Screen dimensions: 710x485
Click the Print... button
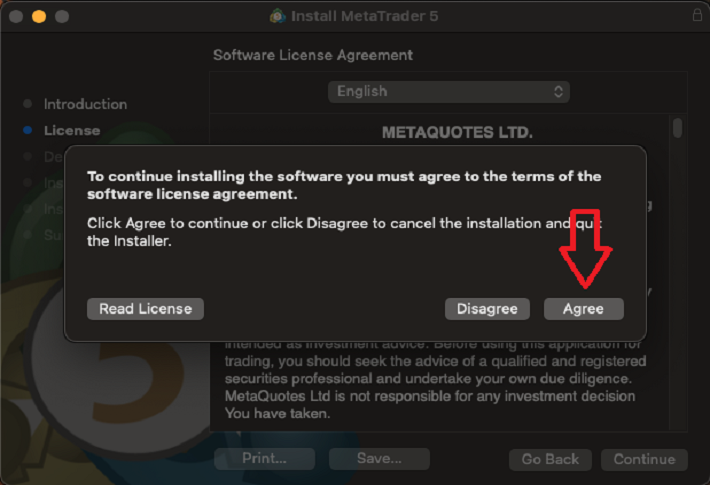click(x=264, y=459)
